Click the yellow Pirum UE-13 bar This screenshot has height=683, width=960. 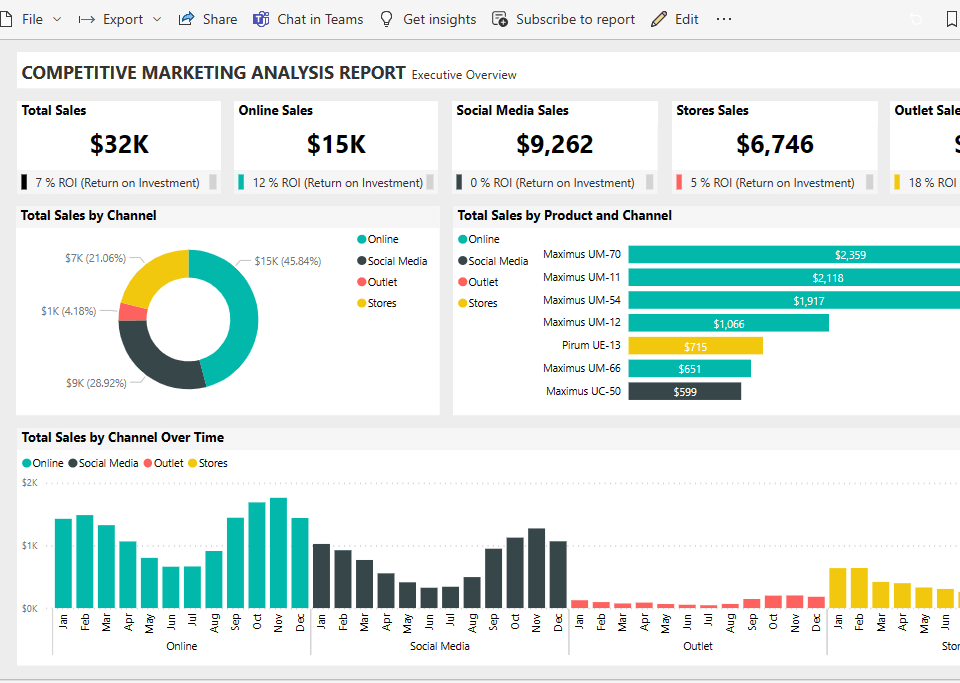coord(695,346)
